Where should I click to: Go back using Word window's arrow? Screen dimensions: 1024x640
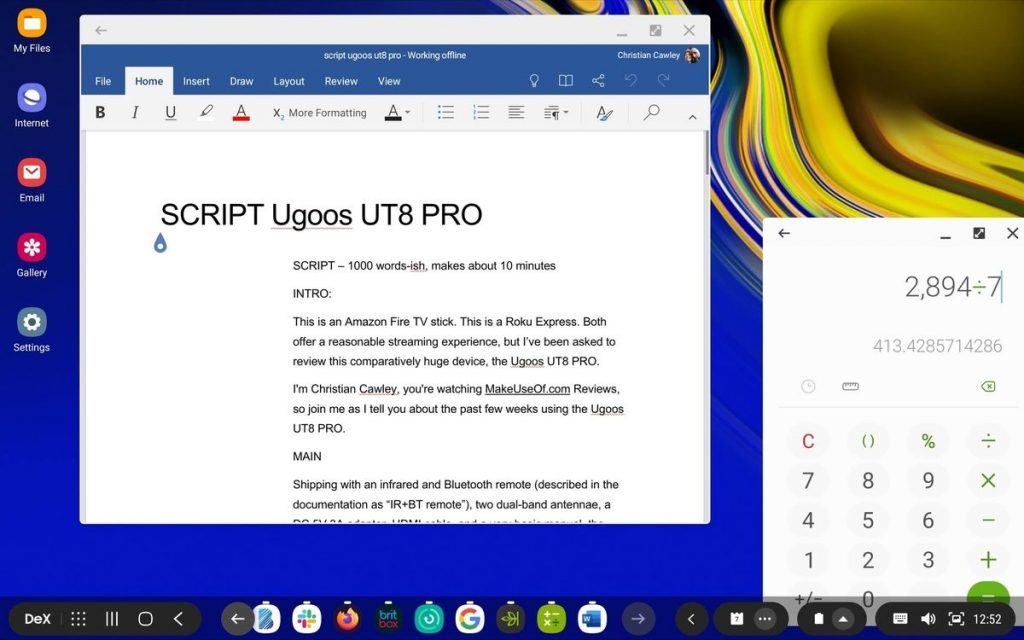(x=101, y=30)
